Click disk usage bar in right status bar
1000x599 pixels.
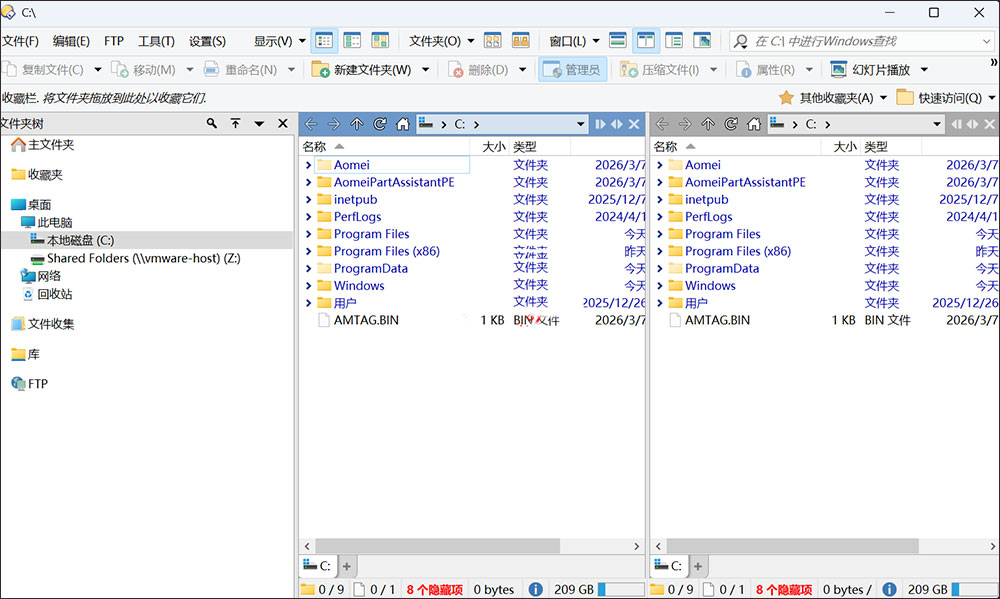click(974, 589)
